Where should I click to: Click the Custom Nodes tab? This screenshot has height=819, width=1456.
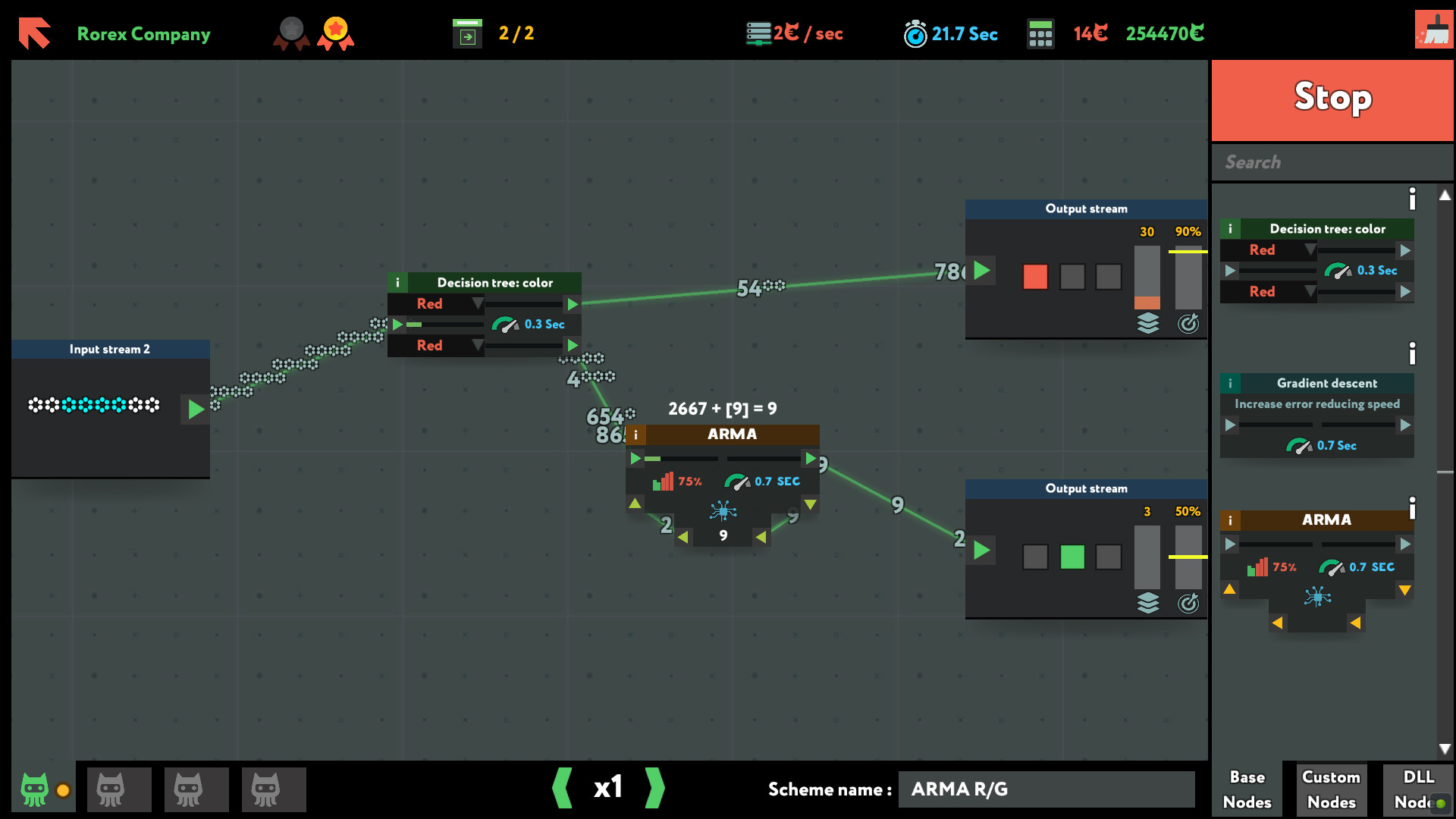click(x=1332, y=789)
